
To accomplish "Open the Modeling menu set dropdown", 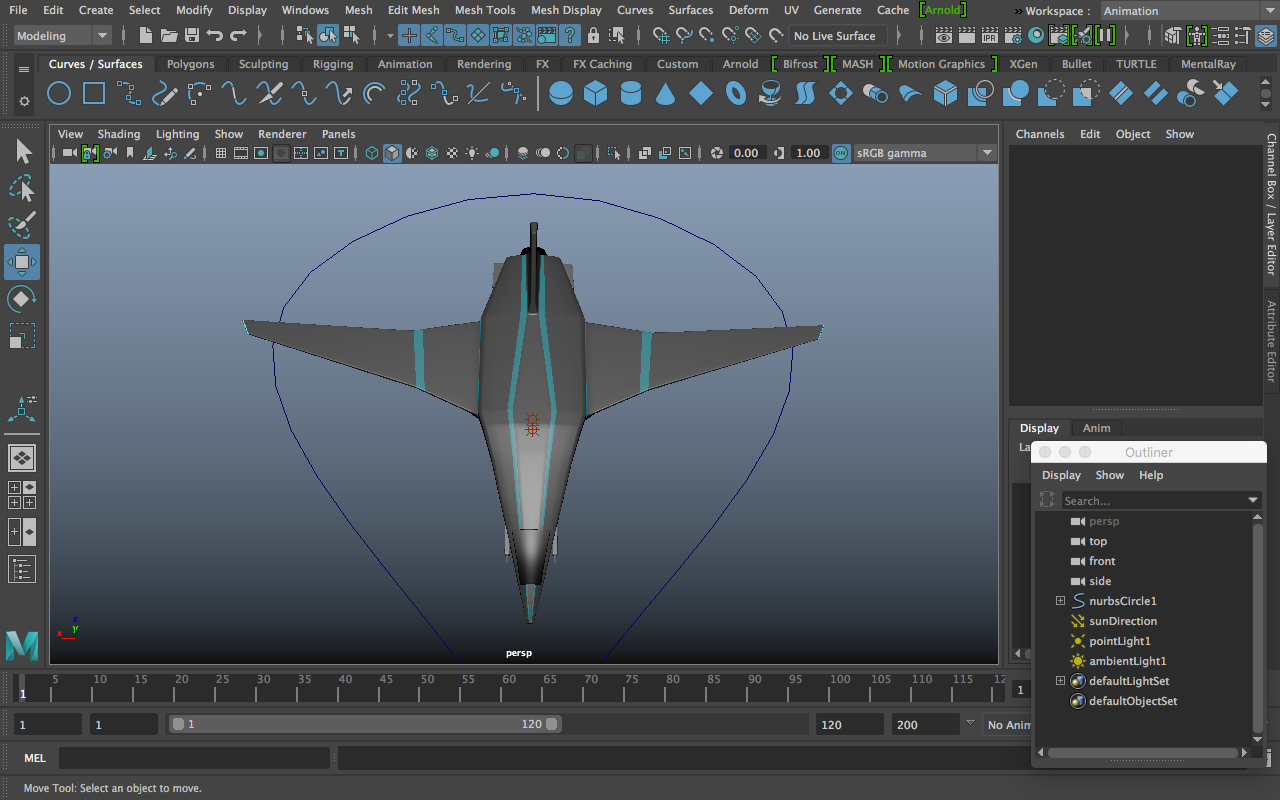I will [x=63, y=36].
